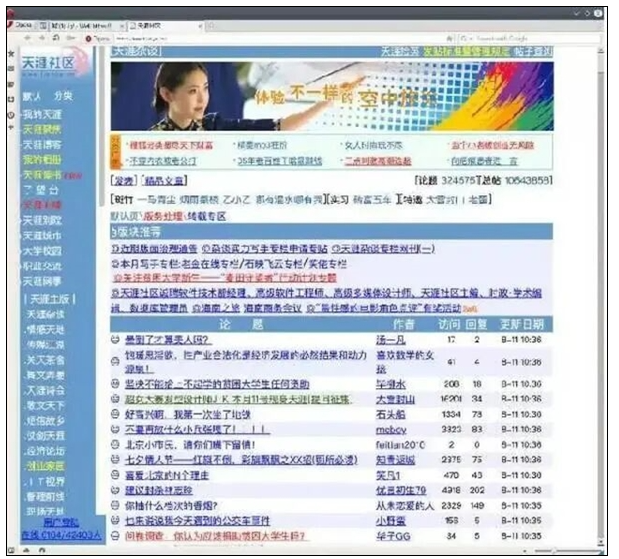619x559 pixels.
Task: Switch to the 天涯社区 browser tab
Action: pyautogui.click(x=166, y=26)
